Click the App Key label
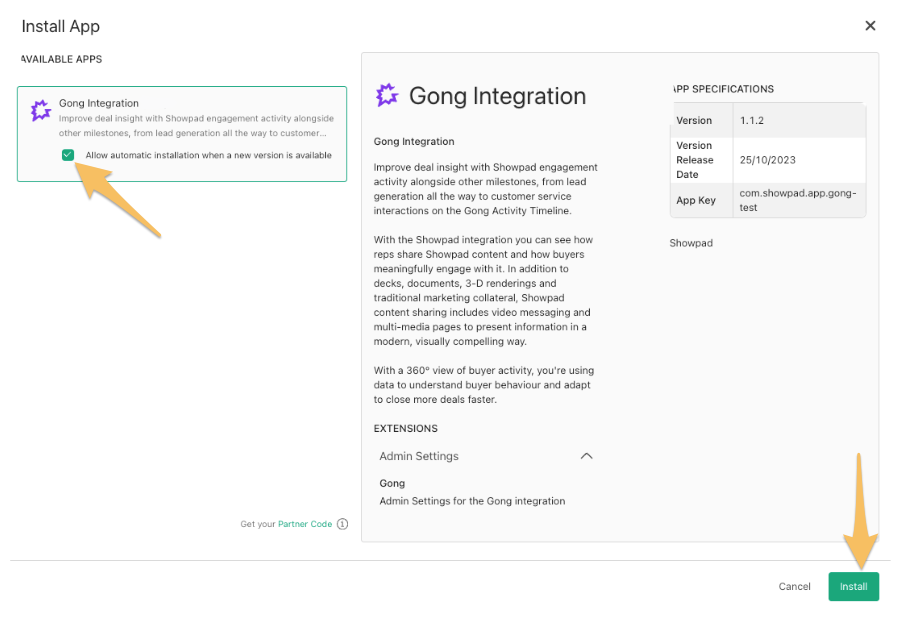Image resolution: width=899 pixels, height=621 pixels. point(695,200)
